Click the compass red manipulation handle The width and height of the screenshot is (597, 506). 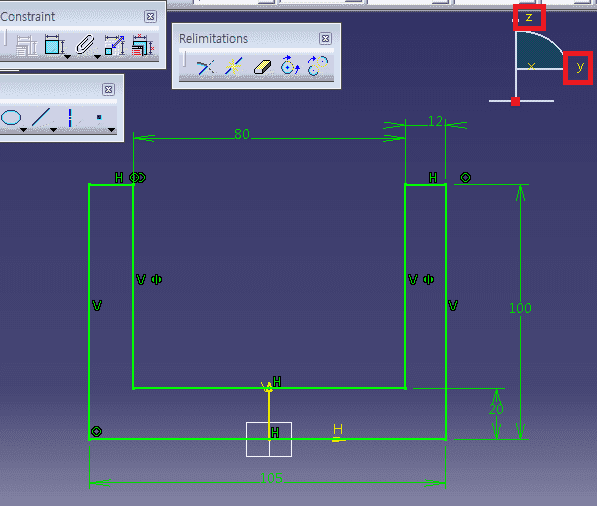click(x=516, y=101)
